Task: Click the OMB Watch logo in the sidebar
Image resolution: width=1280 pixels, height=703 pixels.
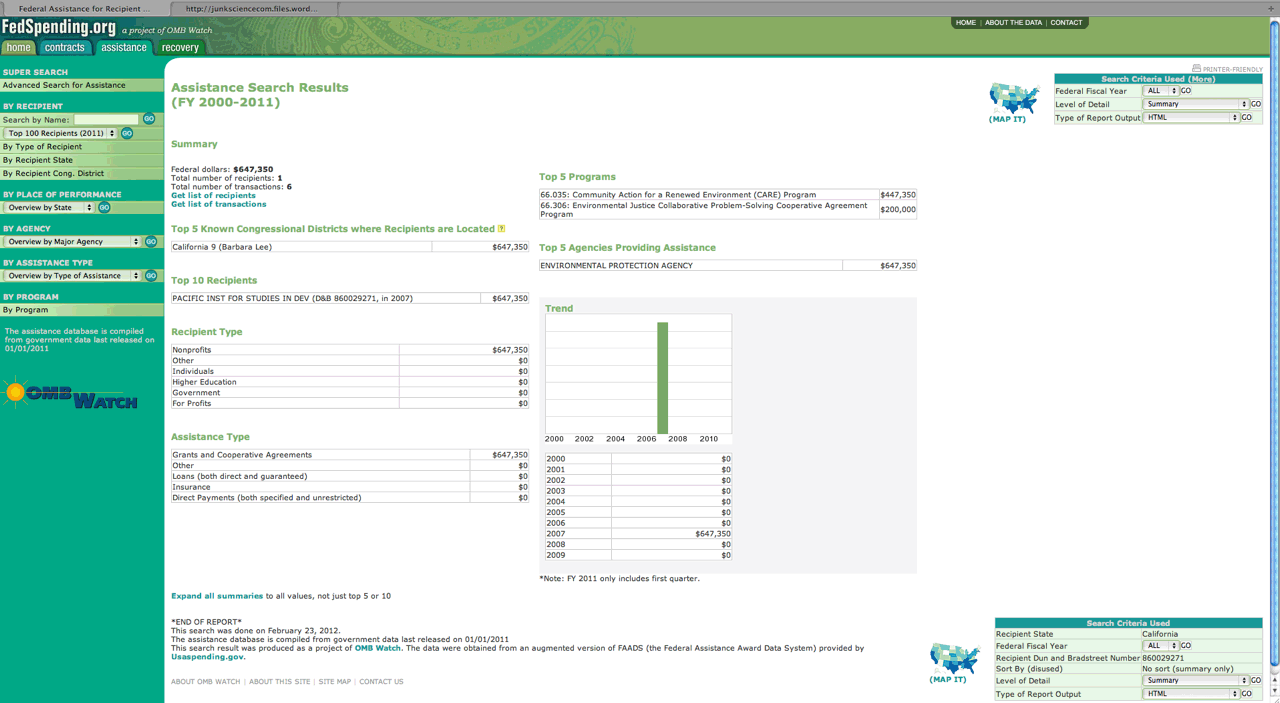Action: pyautogui.click(x=70, y=394)
